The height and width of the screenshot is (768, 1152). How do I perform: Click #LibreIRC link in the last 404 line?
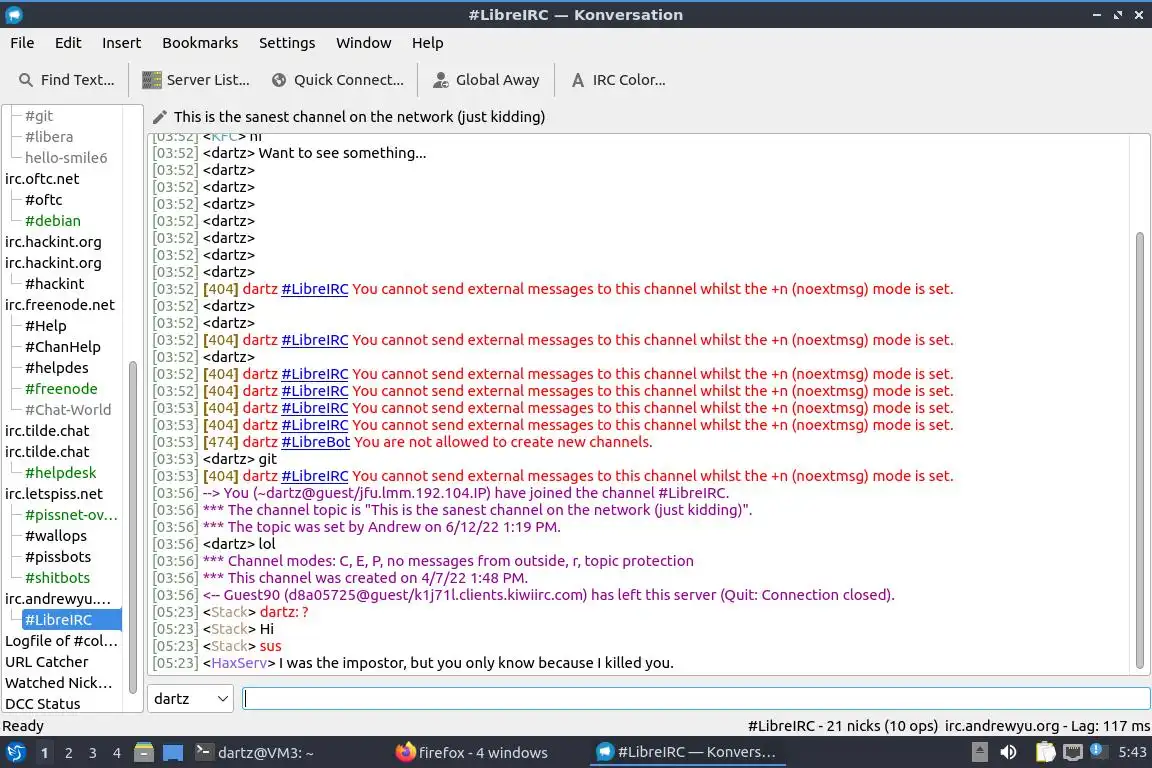click(x=314, y=476)
